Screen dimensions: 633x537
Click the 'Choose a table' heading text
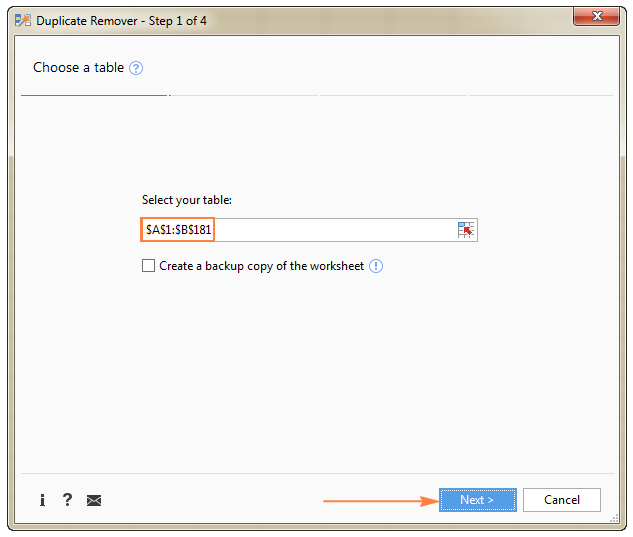pyautogui.click(x=78, y=68)
